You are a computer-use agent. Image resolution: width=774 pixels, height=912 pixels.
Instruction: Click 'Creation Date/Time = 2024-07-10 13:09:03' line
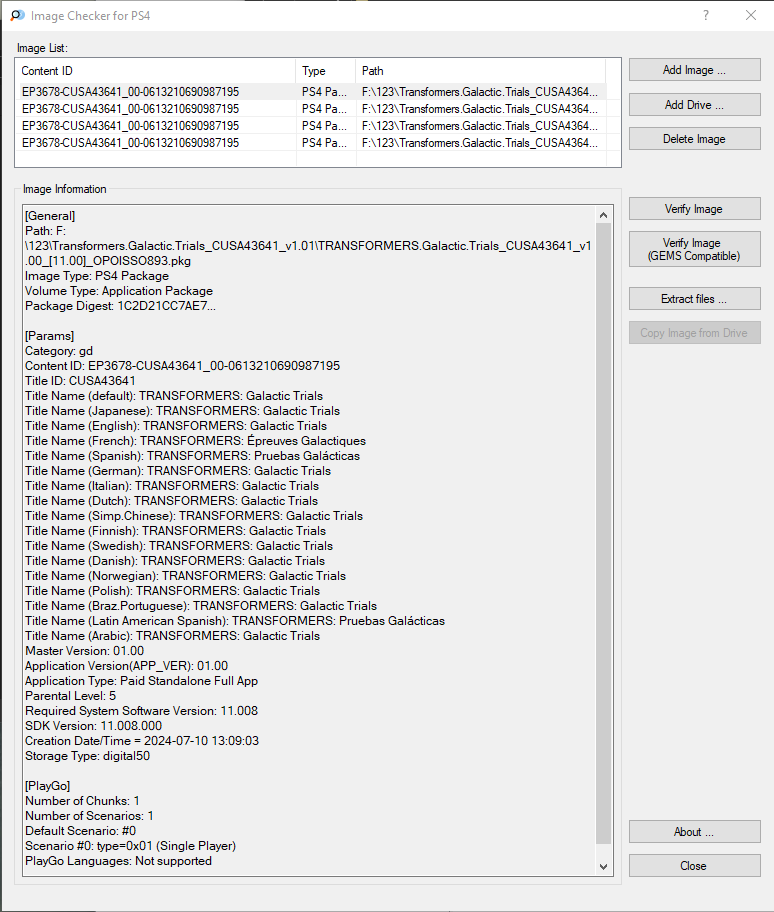pyautogui.click(x=142, y=741)
